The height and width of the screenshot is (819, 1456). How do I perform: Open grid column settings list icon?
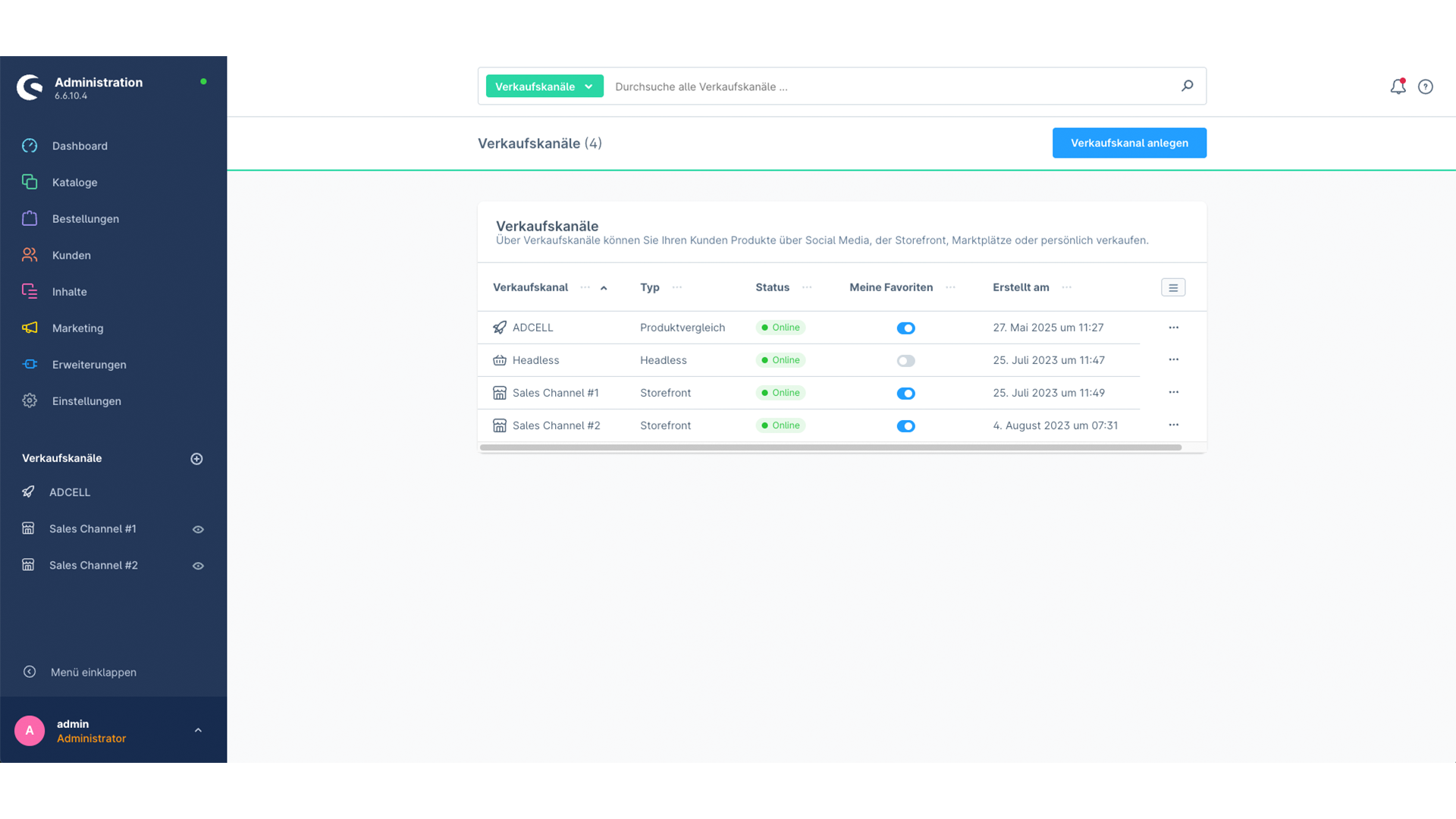click(1172, 287)
